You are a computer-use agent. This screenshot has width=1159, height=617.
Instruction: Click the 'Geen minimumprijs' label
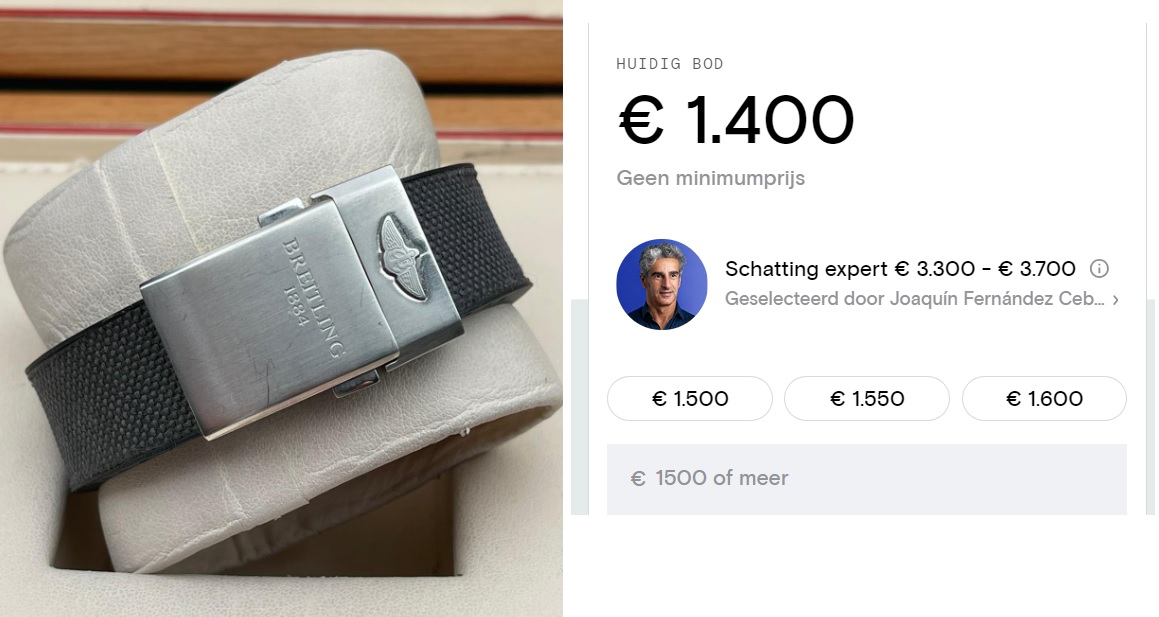(710, 178)
